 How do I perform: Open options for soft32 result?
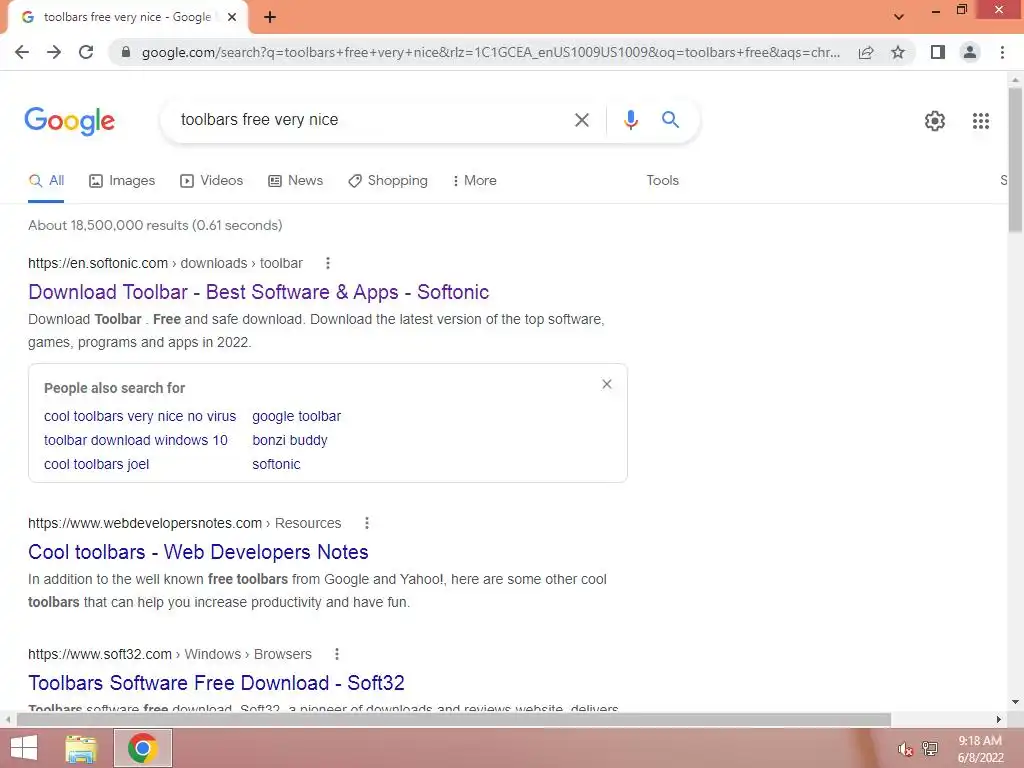[337, 654]
